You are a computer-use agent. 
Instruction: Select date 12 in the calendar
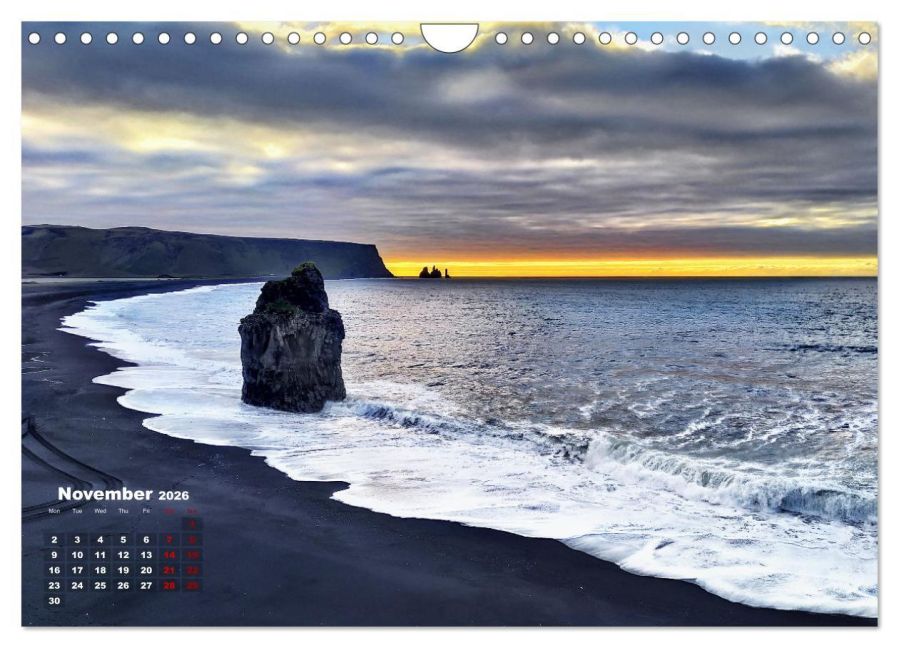point(123,555)
